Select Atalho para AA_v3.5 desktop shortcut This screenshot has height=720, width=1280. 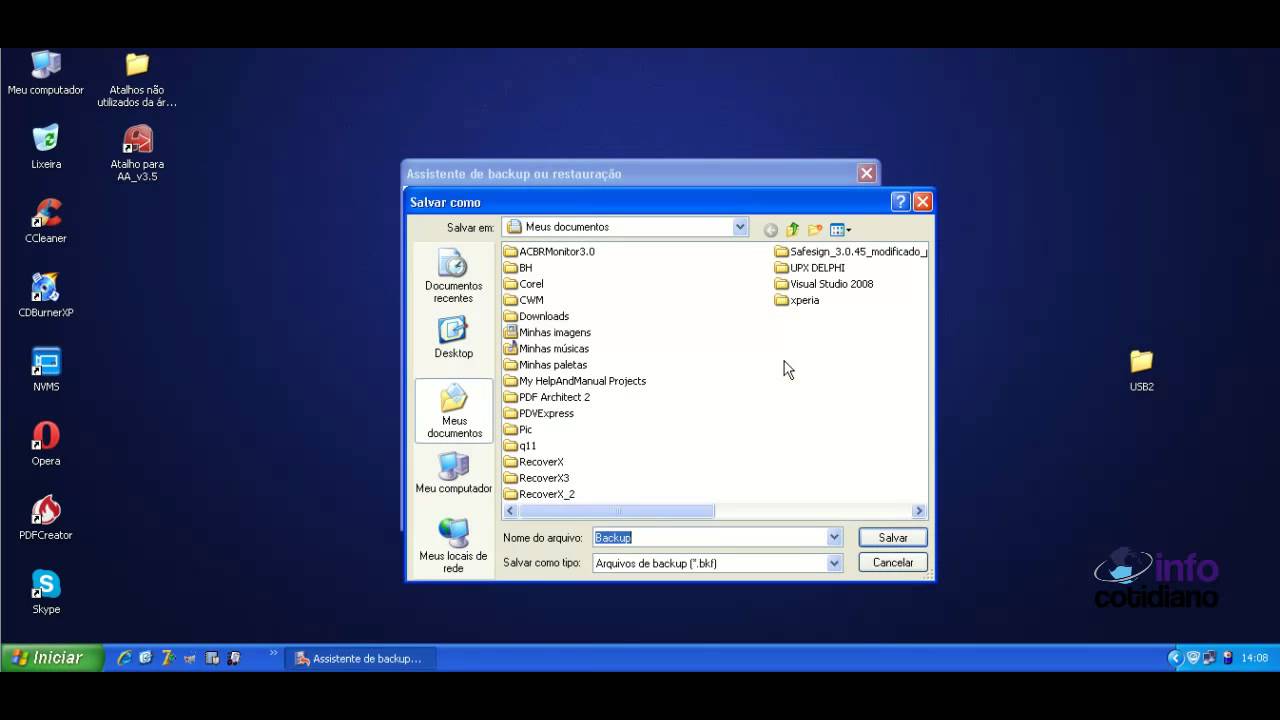pyautogui.click(x=137, y=153)
